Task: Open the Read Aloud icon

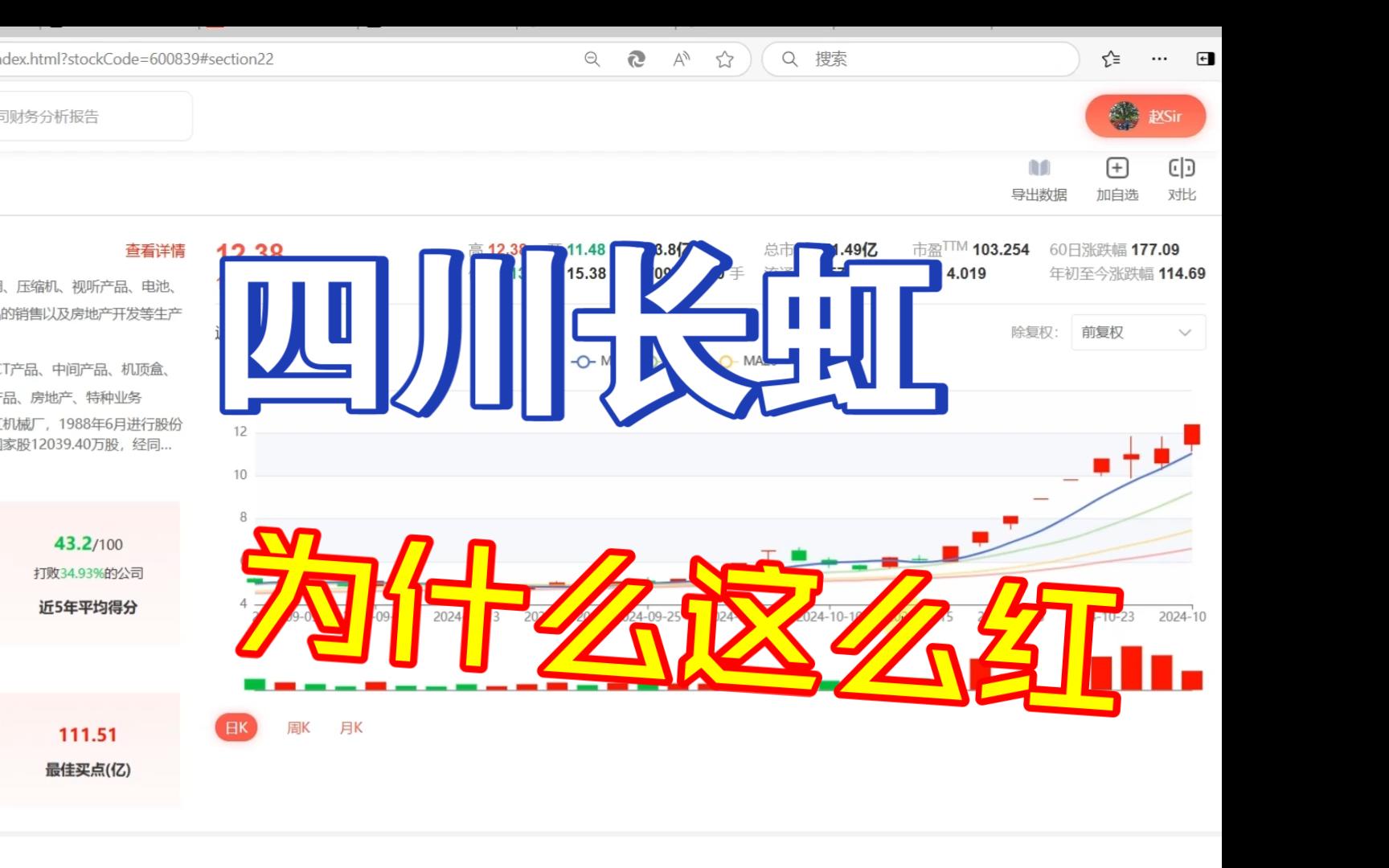Action: 681,59
